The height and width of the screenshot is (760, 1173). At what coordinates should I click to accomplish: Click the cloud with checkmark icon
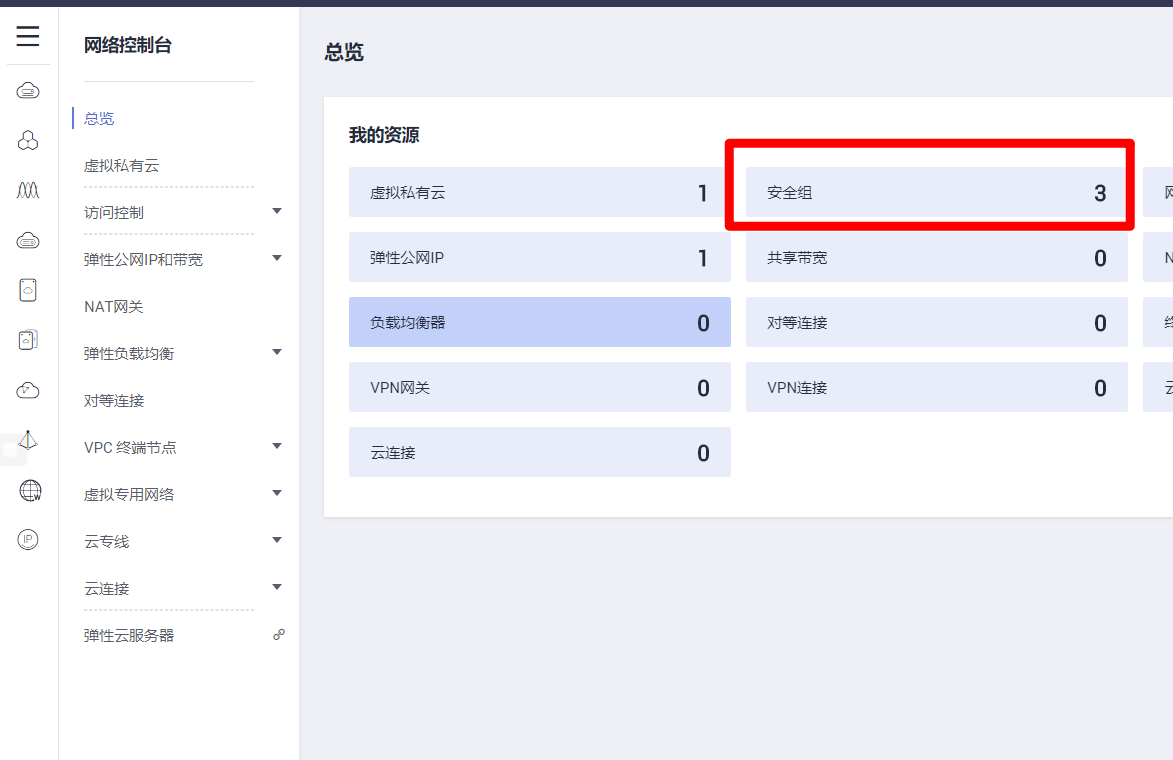point(28,390)
